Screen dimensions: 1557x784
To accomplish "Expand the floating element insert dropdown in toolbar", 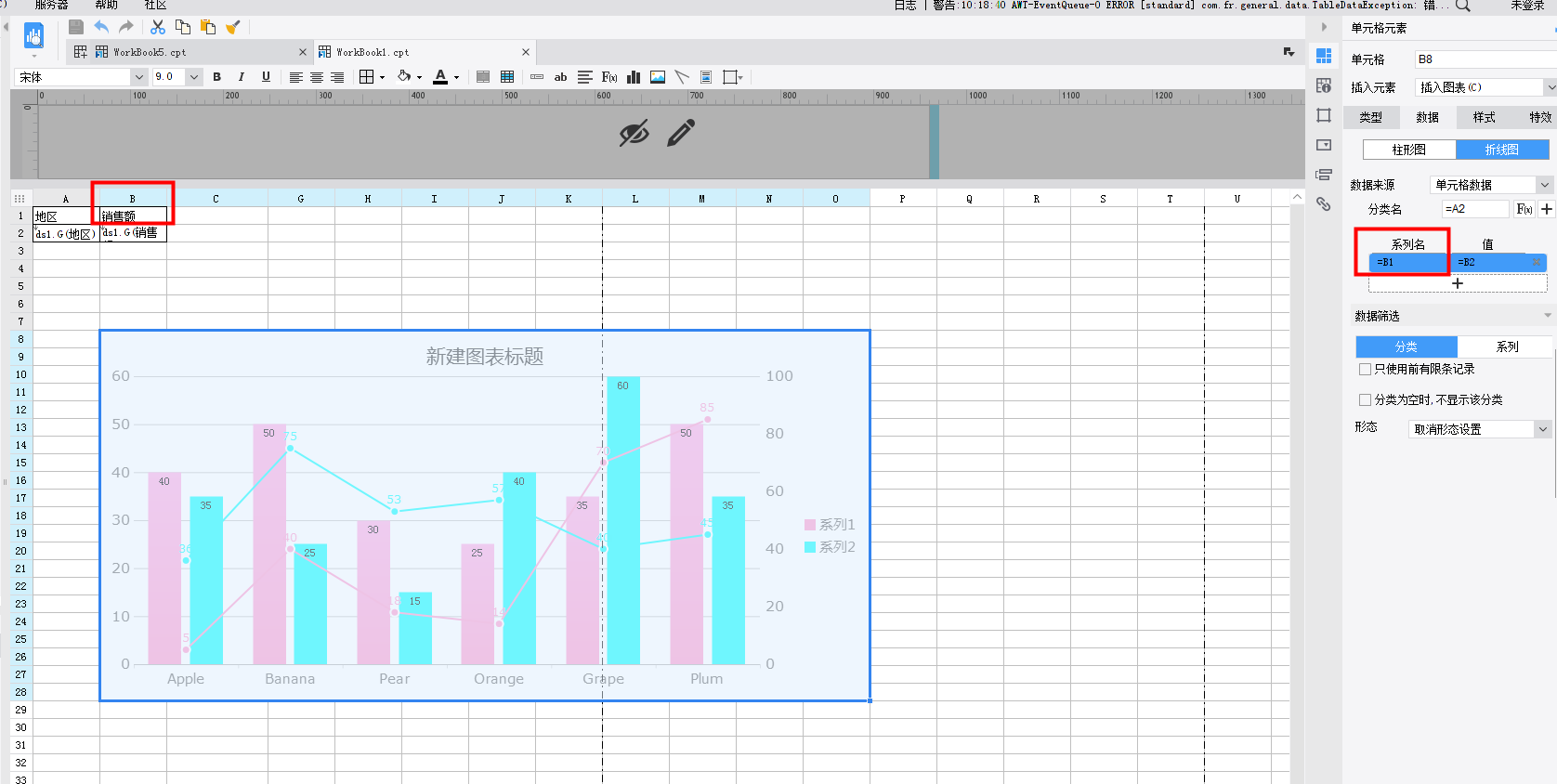I will [740, 78].
